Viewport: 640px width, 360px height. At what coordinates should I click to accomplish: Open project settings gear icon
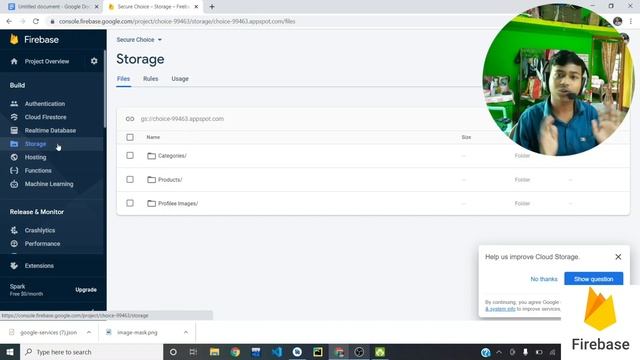point(94,61)
